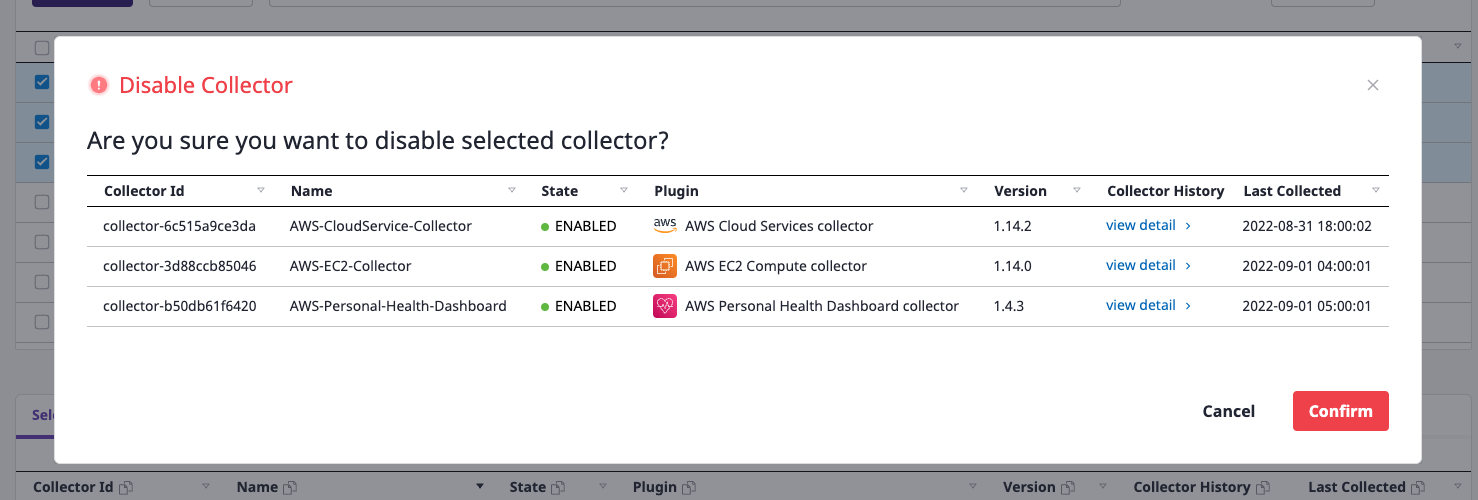This screenshot has width=1478, height=500.
Task: Click chevron after AWS-EC2-Collector view detail
Action: click(1188, 266)
